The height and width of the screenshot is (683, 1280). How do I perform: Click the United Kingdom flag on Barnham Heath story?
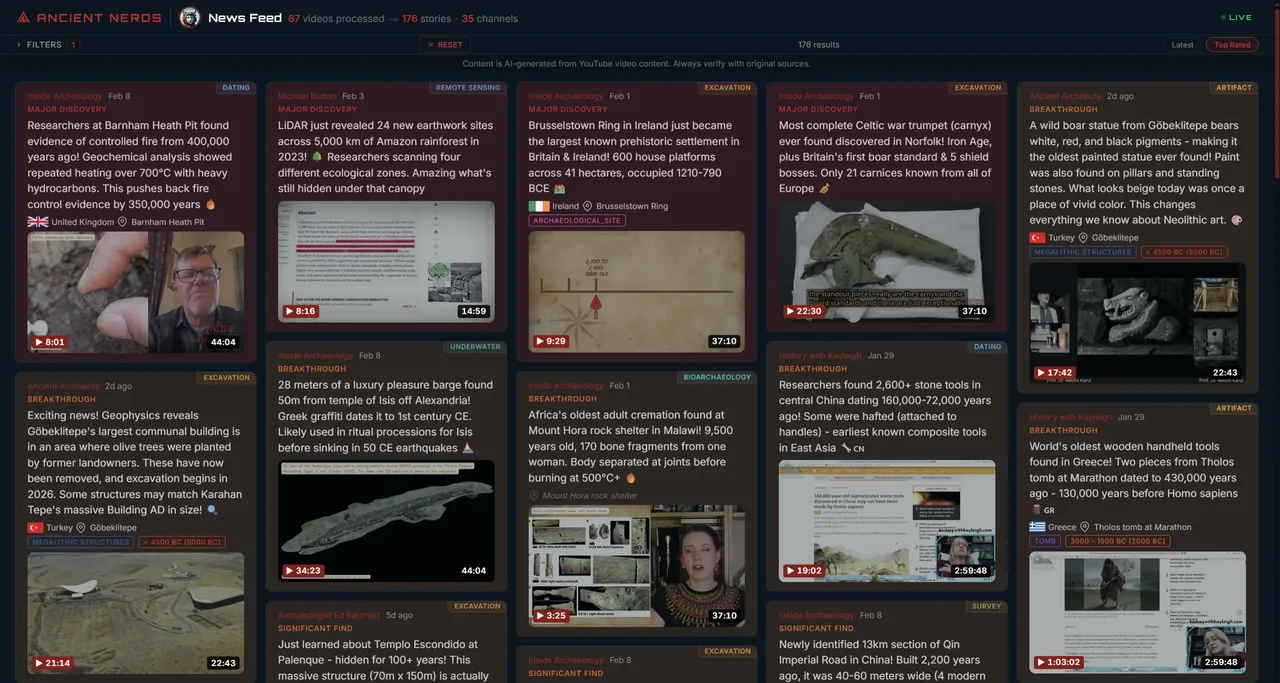tap(38, 222)
